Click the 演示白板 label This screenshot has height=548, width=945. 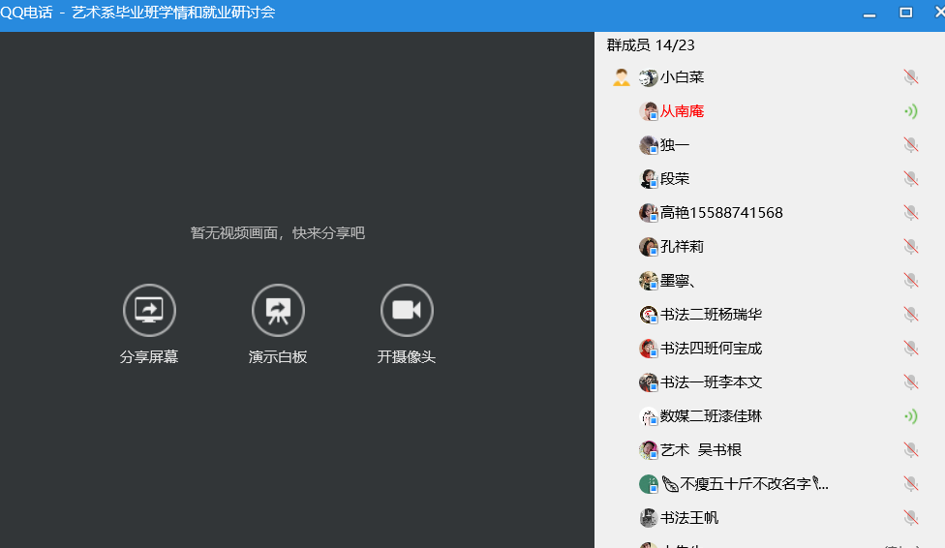coord(278,357)
